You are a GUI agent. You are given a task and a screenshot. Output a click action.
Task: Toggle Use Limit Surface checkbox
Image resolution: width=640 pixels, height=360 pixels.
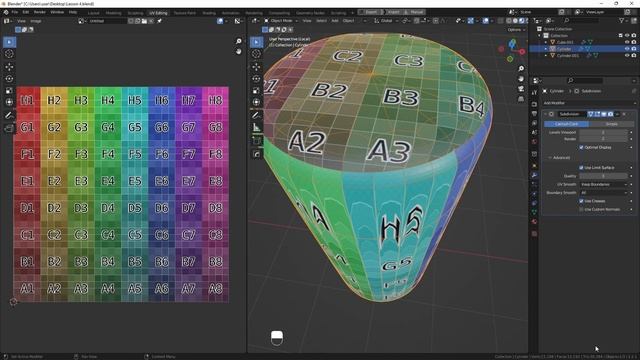581,168
